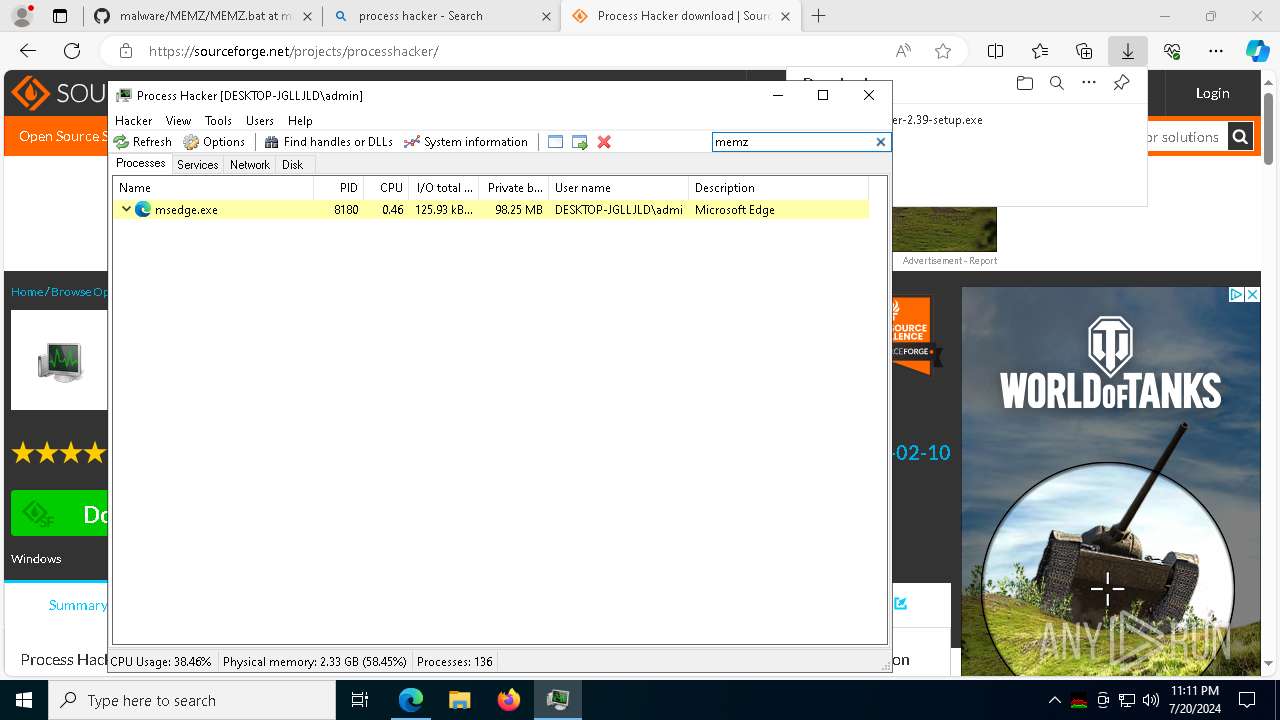The image size is (1280, 720).
Task: Sort by the CPU column header
Action: 386,188
